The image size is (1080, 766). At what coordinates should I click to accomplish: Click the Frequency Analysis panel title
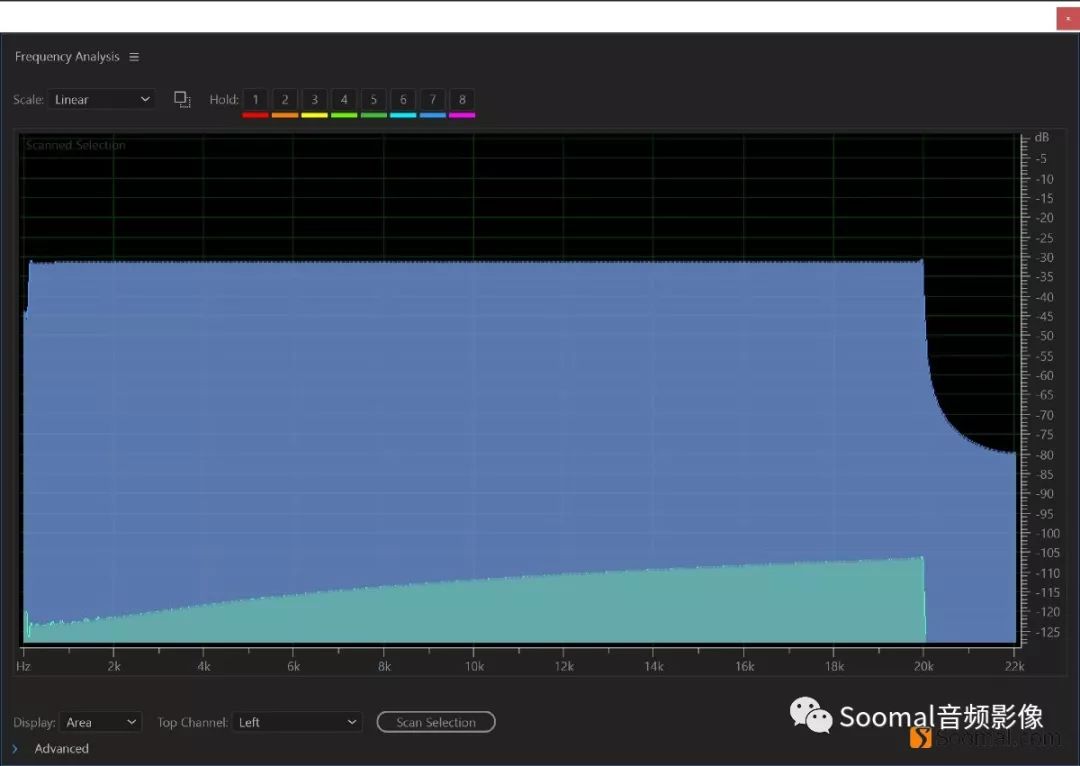pyautogui.click(x=67, y=57)
